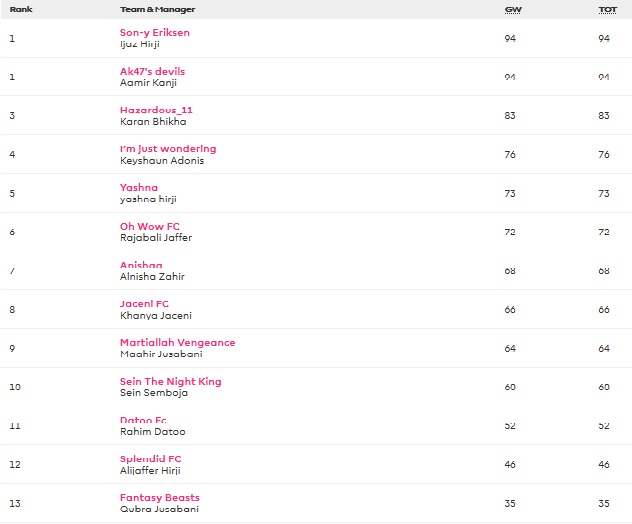Open the Oh Wow FC team
The height and width of the screenshot is (524, 632).
(x=150, y=226)
